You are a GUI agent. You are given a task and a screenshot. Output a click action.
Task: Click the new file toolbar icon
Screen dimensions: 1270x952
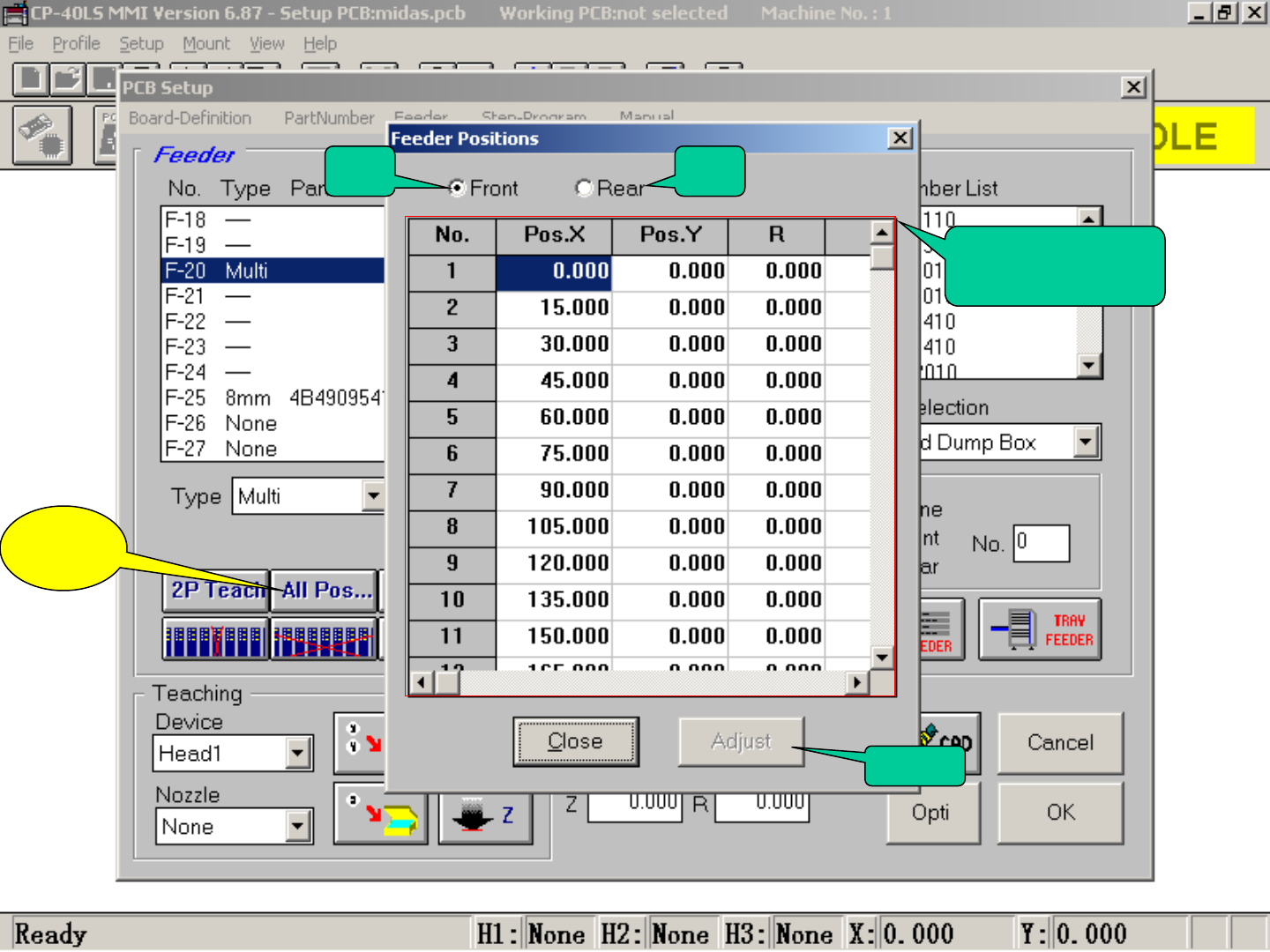[30, 78]
